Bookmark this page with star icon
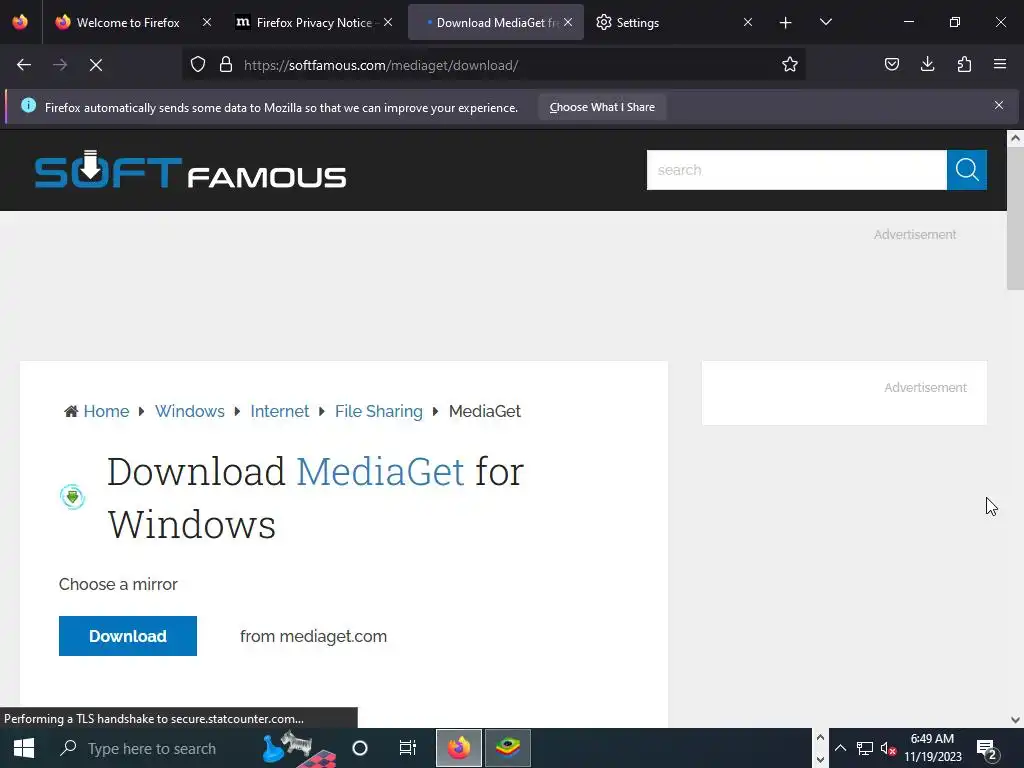This screenshot has height=768, width=1024. (x=790, y=65)
